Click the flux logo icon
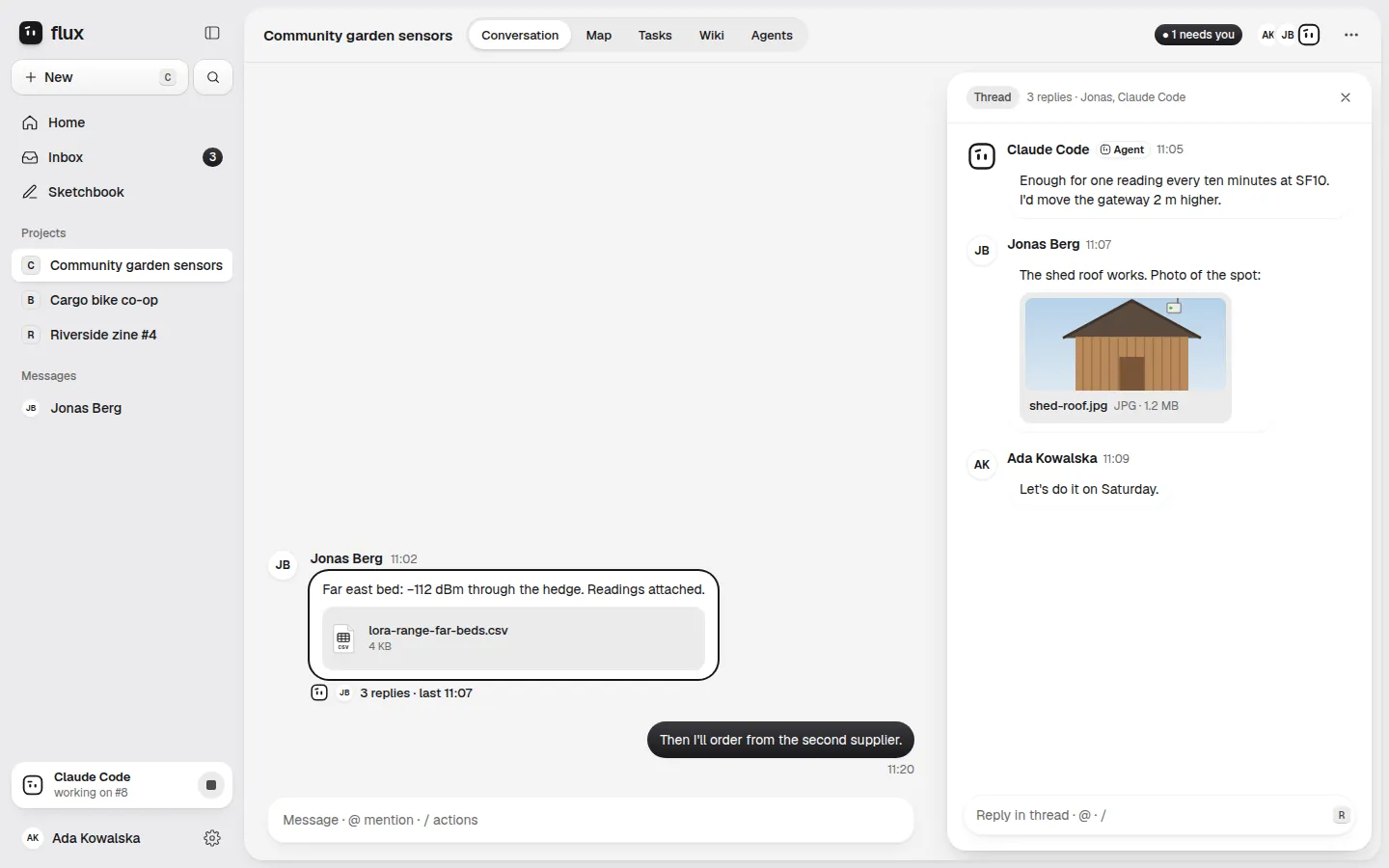This screenshot has width=1389, height=868. [x=31, y=33]
